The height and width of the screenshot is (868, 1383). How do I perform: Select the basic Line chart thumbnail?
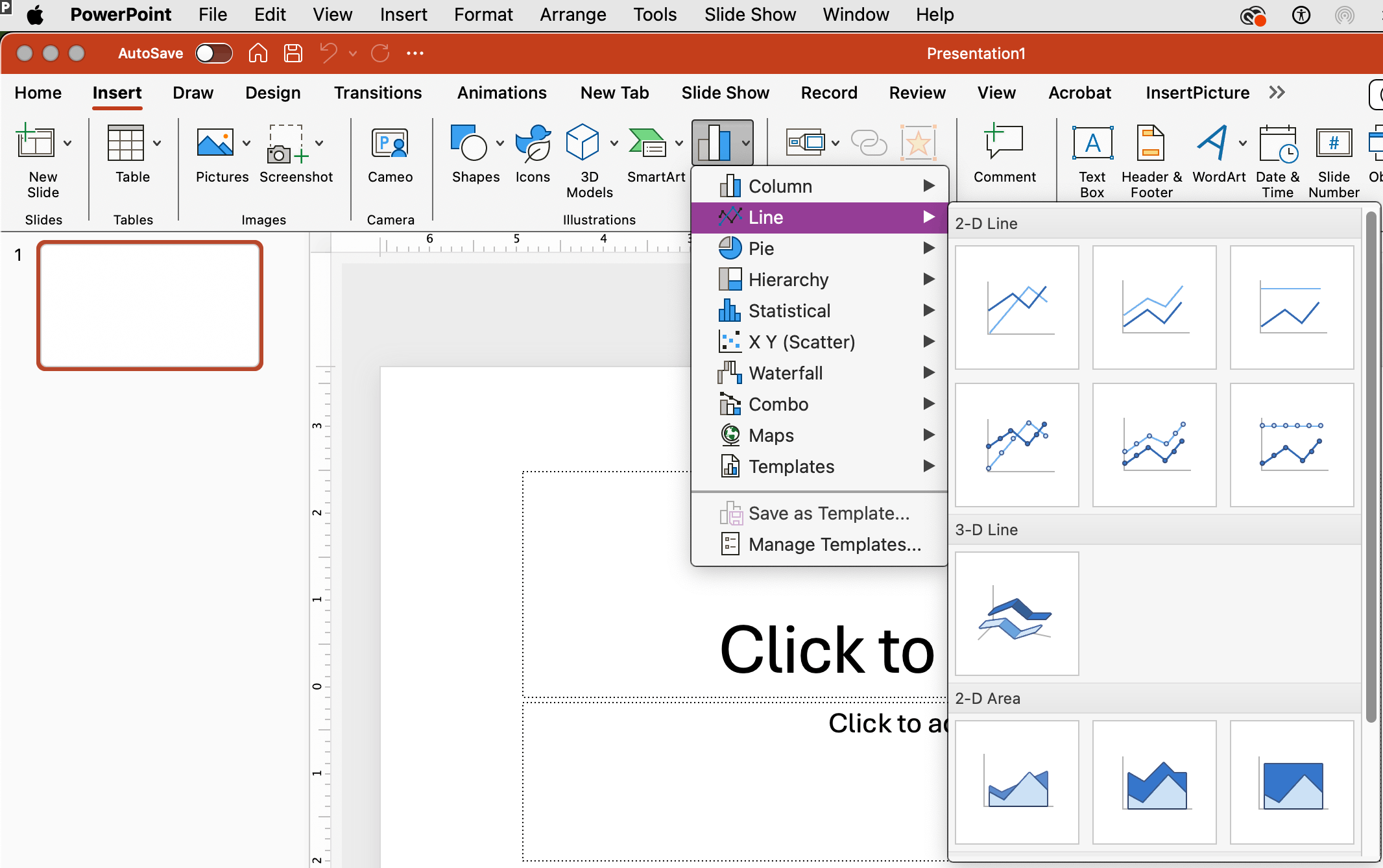click(x=1017, y=307)
